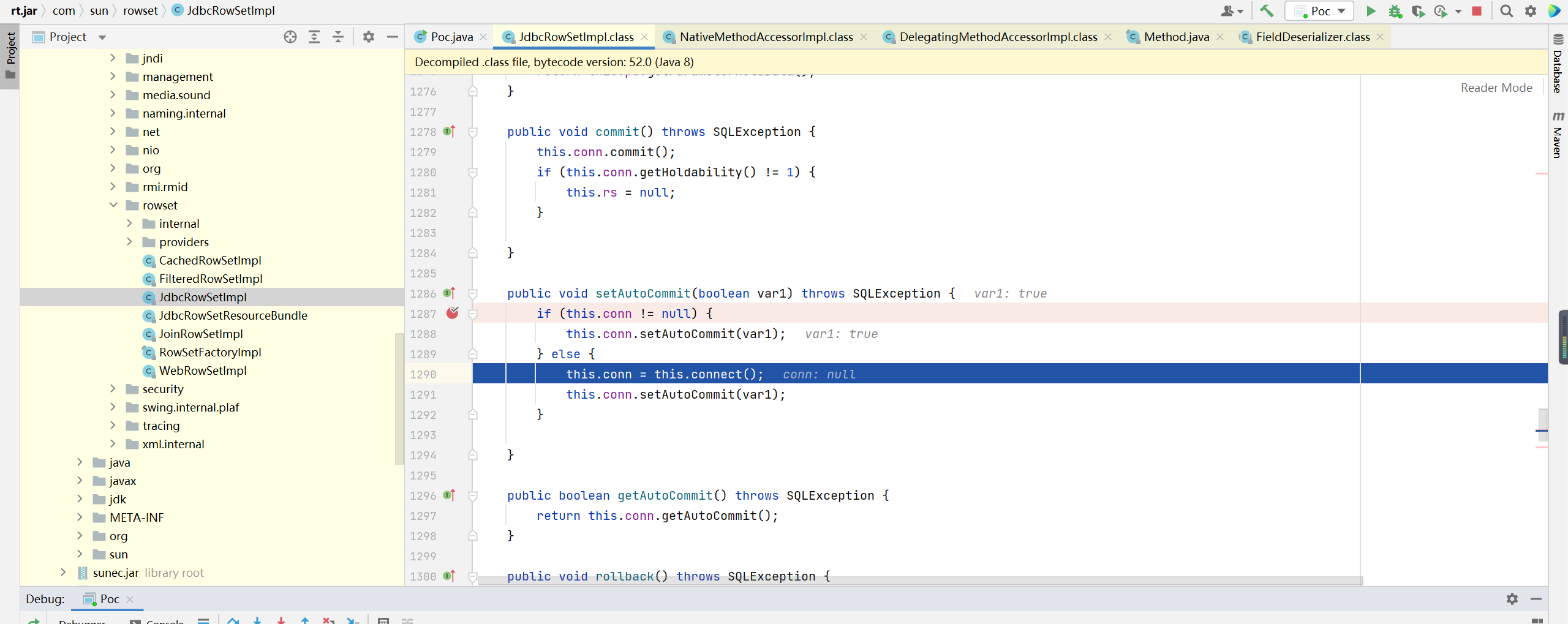Stop the running process with red square
Screen dimensions: 1568x624
(x=1477, y=10)
